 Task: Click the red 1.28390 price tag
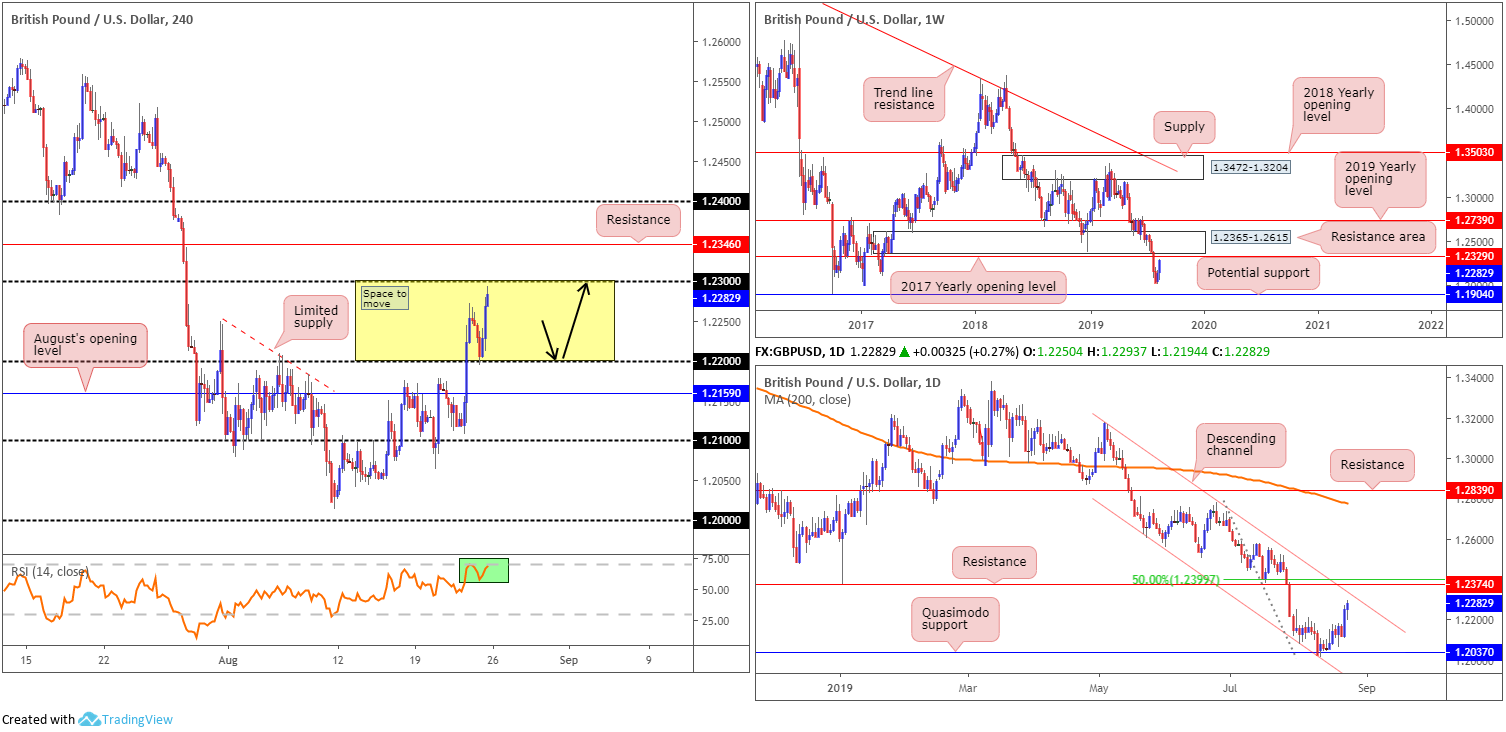pos(1474,492)
